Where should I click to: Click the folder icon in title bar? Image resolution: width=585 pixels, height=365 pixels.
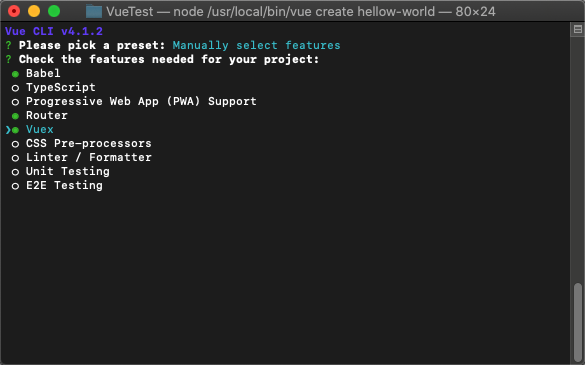tap(94, 12)
